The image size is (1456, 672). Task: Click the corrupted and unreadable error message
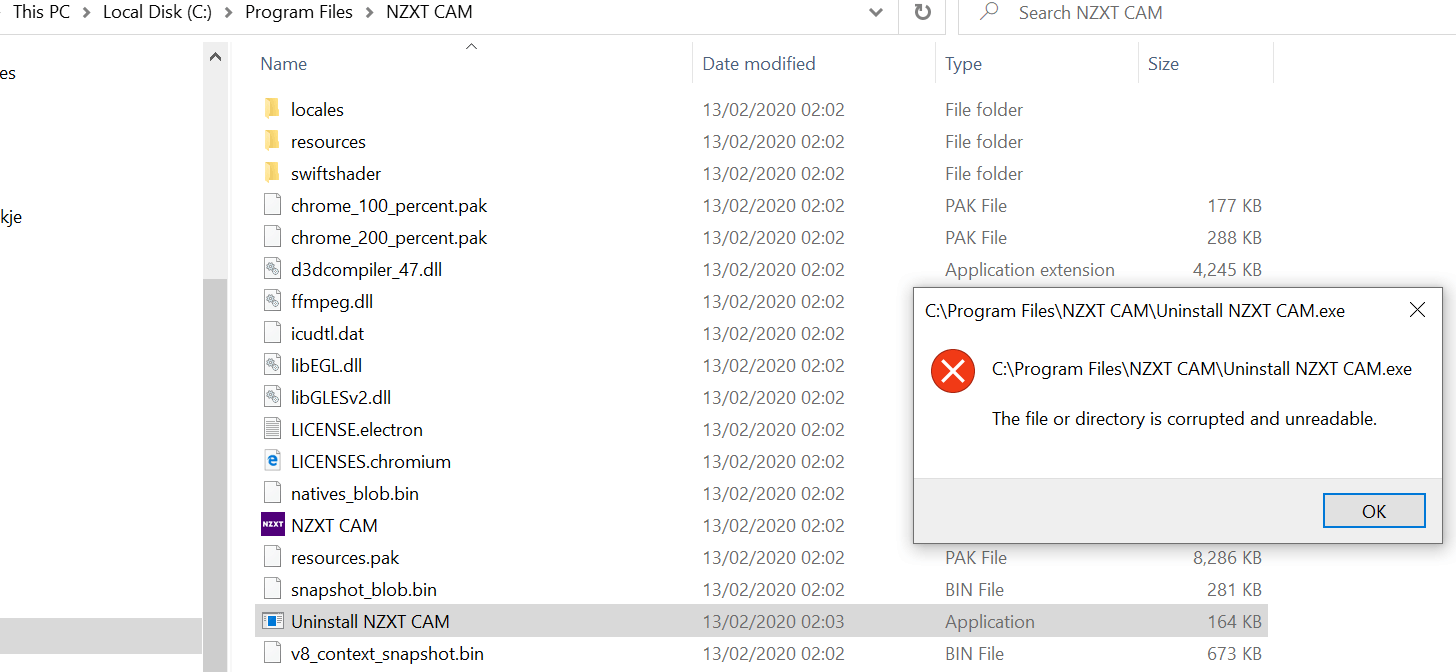click(1184, 419)
